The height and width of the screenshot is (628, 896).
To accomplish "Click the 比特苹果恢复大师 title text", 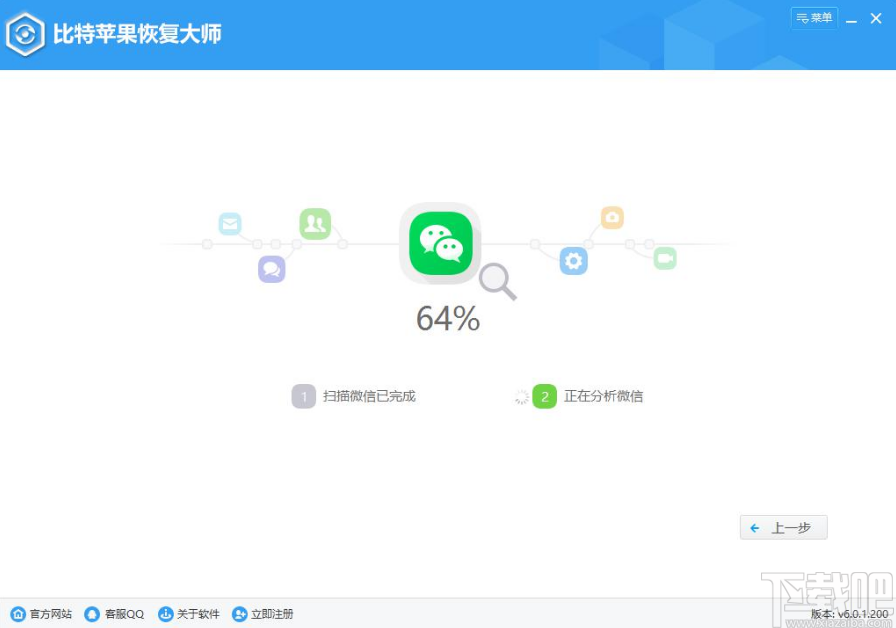I will (137, 34).
